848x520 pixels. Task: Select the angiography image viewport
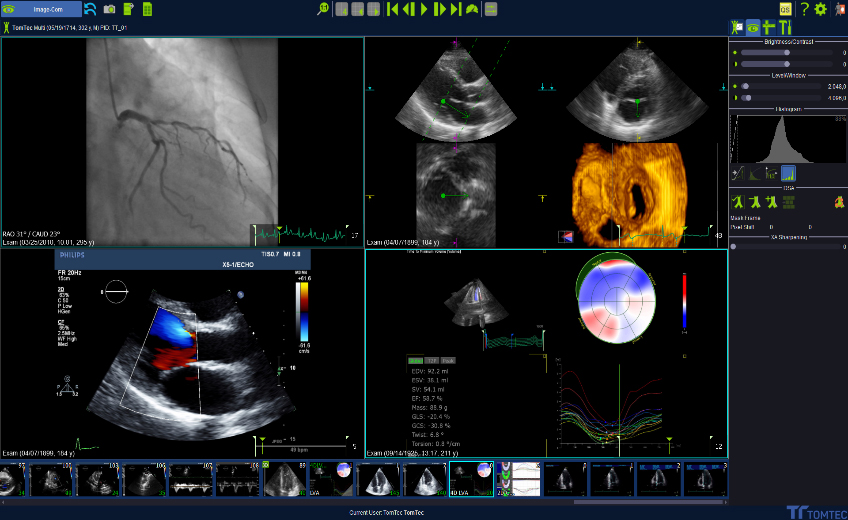pyautogui.click(x=180, y=140)
